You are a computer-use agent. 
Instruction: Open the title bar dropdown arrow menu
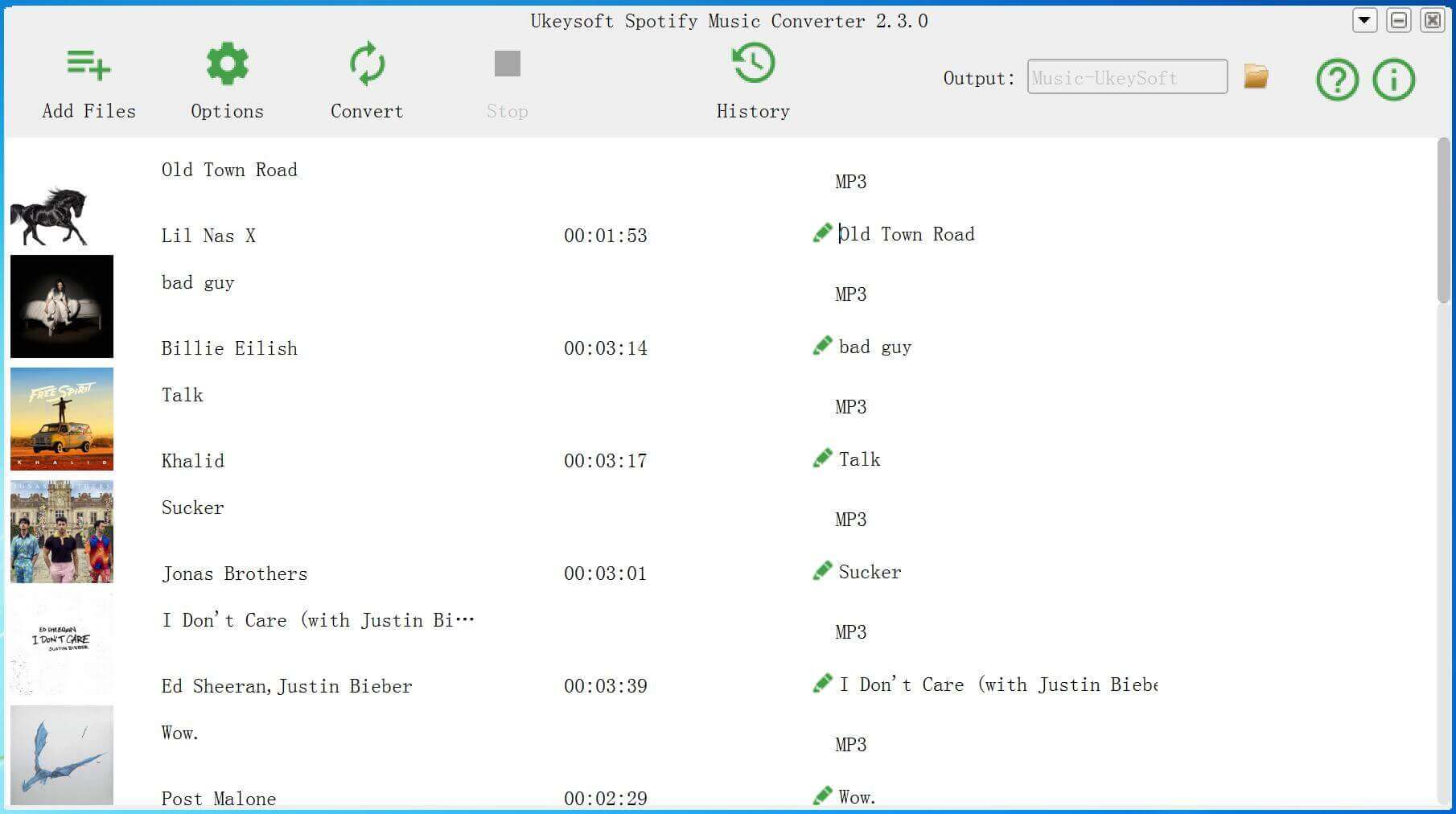[x=1364, y=20]
